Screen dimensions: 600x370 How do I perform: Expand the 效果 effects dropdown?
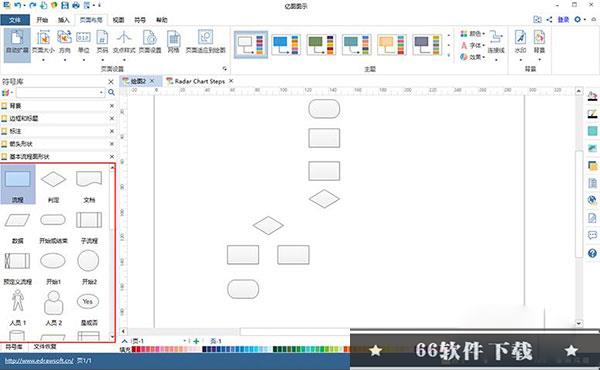point(472,57)
